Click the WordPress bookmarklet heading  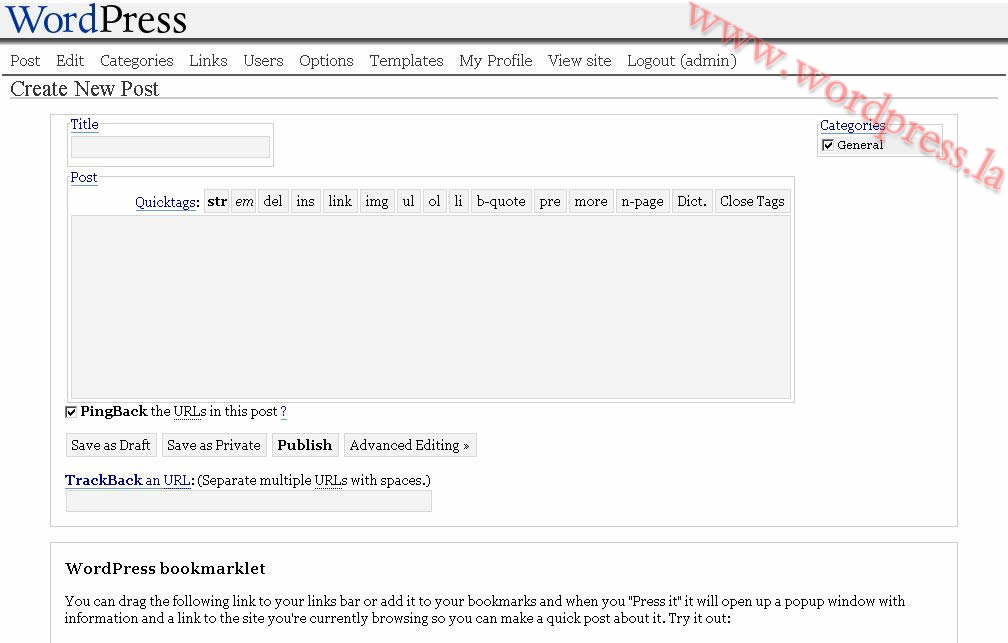pyautogui.click(x=165, y=568)
